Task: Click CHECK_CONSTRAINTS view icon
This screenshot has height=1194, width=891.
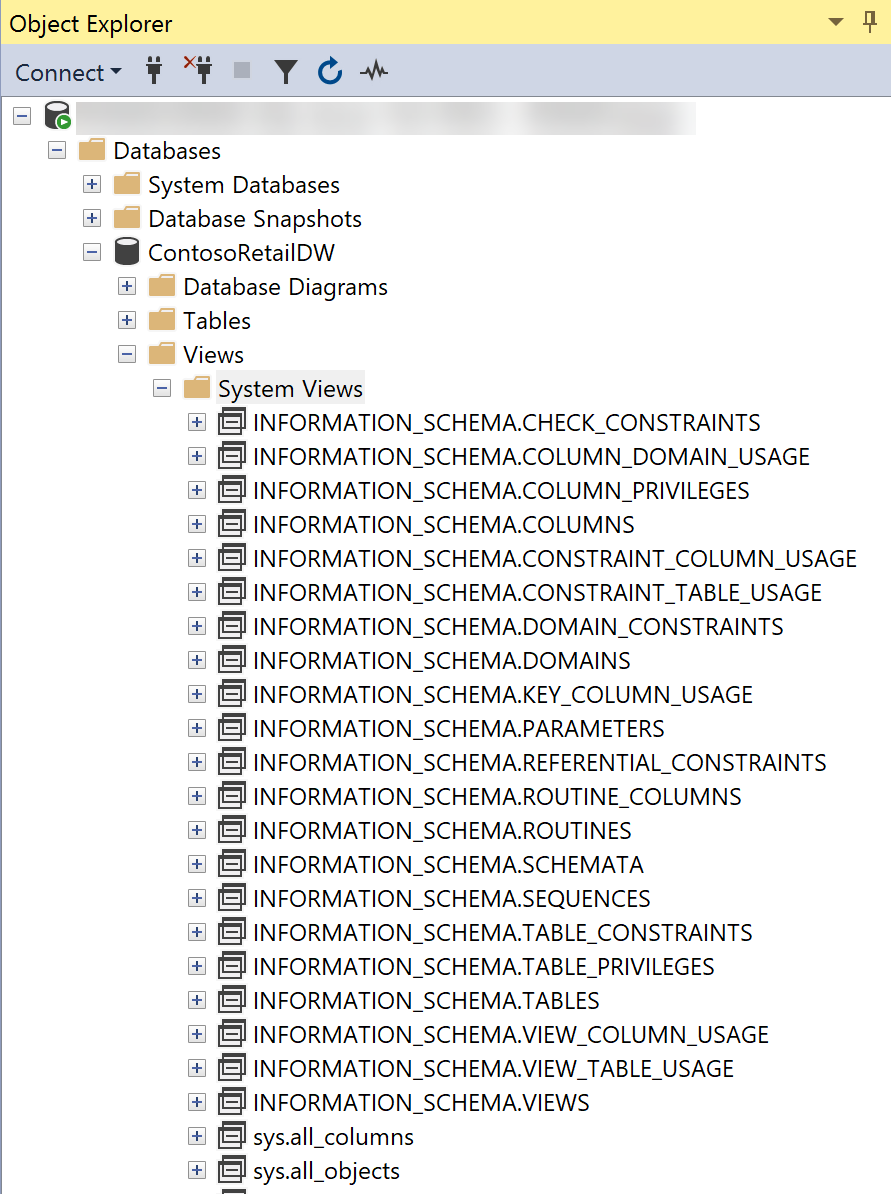Action: pyautogui.click(x=232, y=421)
